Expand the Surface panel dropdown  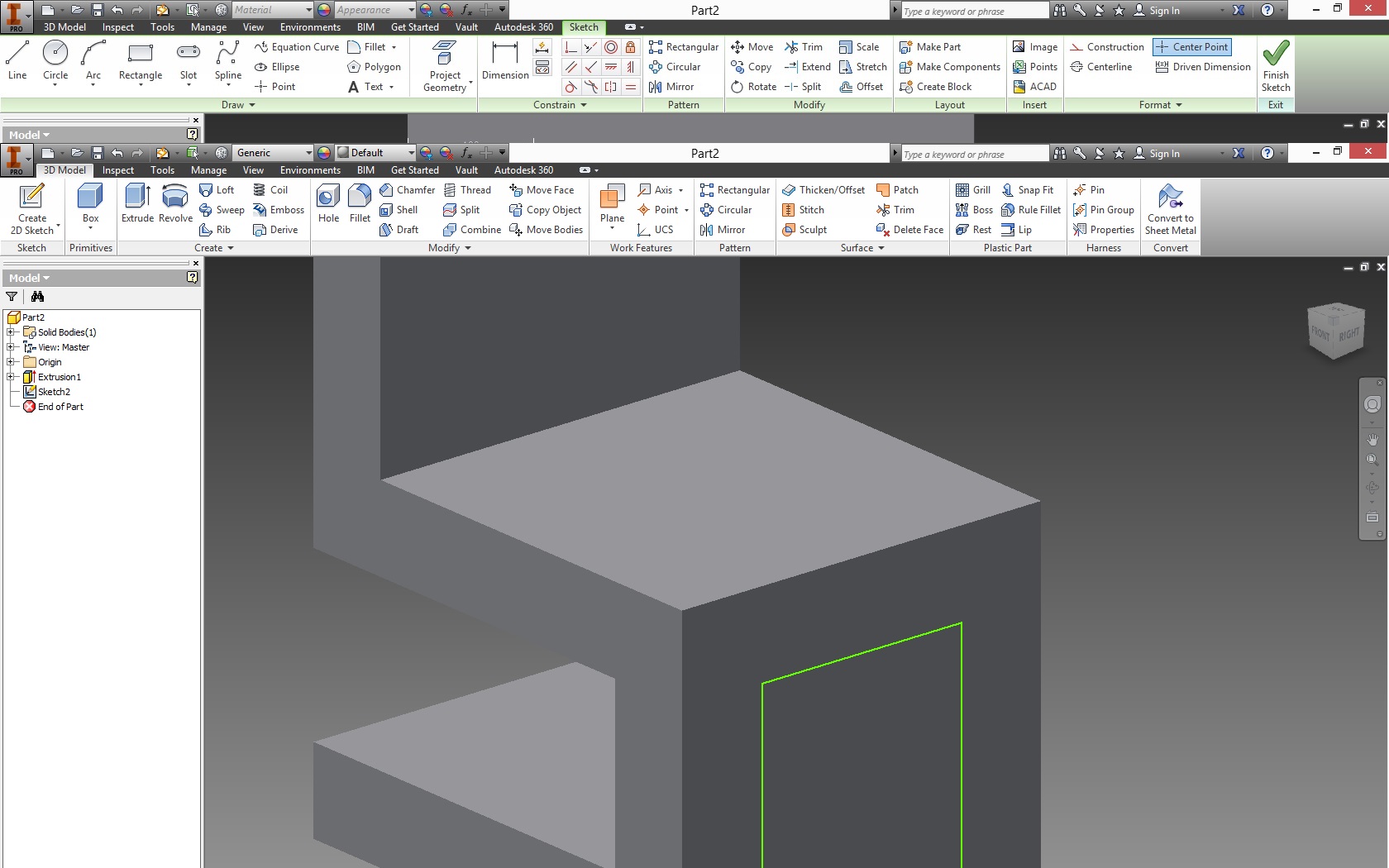(x=862, y=248)
